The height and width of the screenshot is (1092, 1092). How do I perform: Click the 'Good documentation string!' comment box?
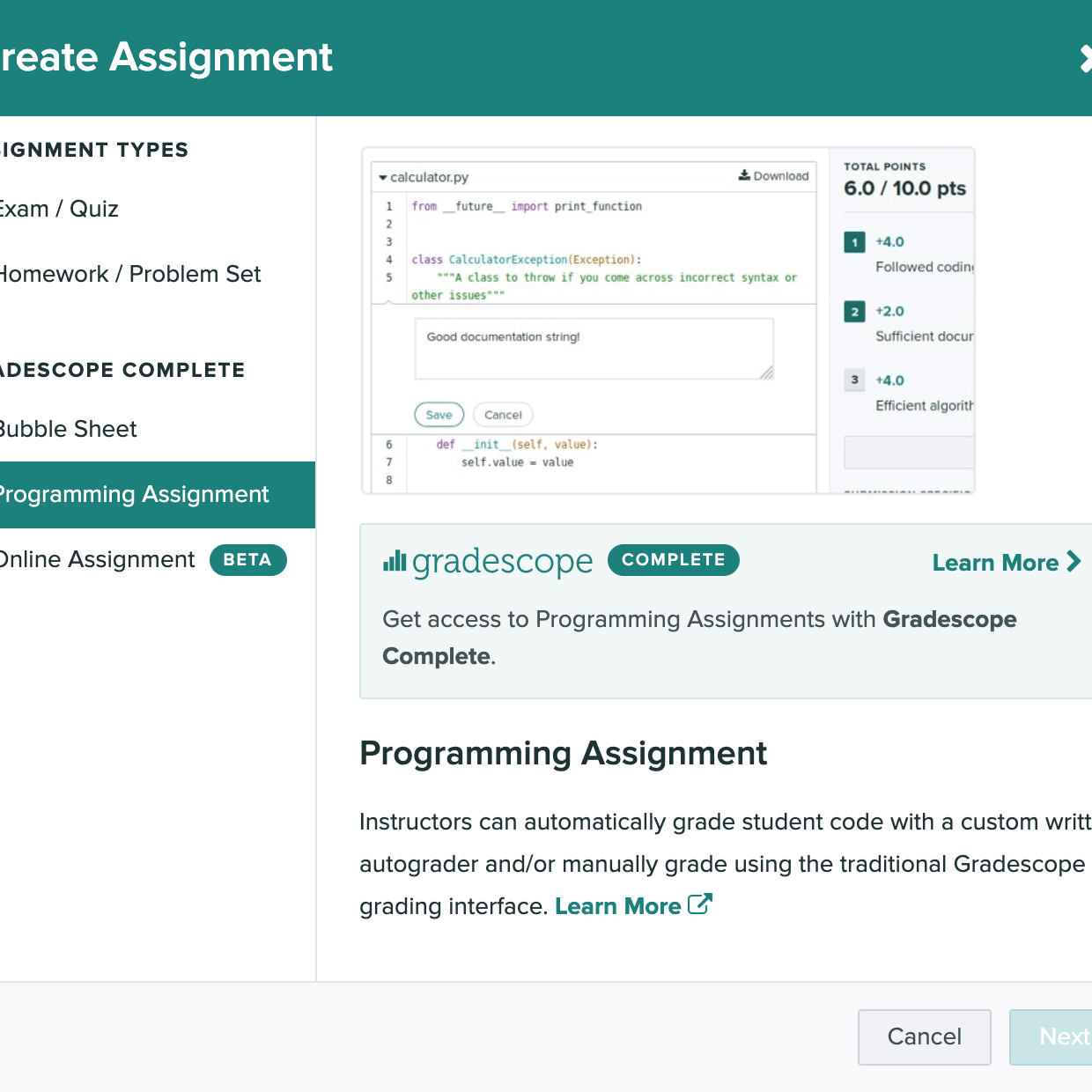[x=594, y=349]
